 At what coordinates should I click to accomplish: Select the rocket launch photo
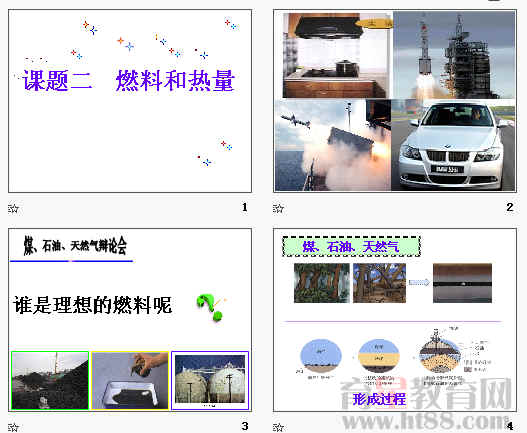454,55
